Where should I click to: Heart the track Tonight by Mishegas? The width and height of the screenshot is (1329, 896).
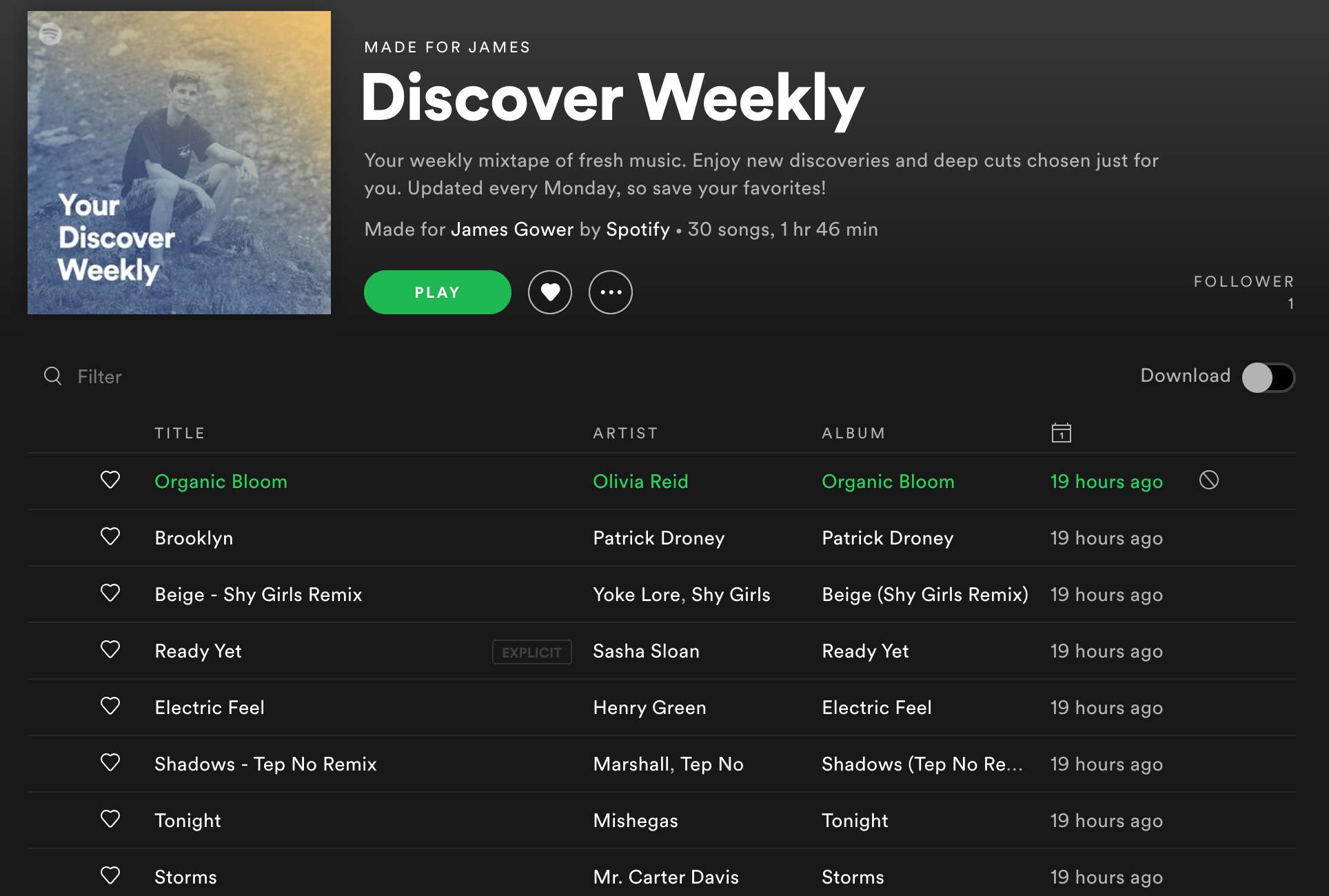(x=110, y=819)
